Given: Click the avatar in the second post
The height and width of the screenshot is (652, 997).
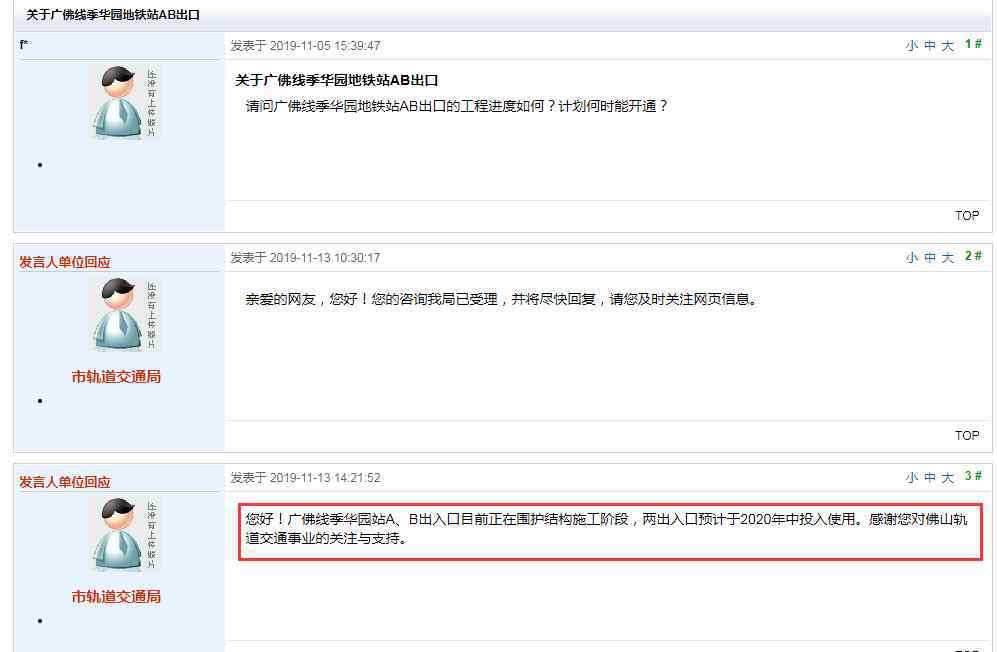Looking at the screenshot, I should [123, 315].
